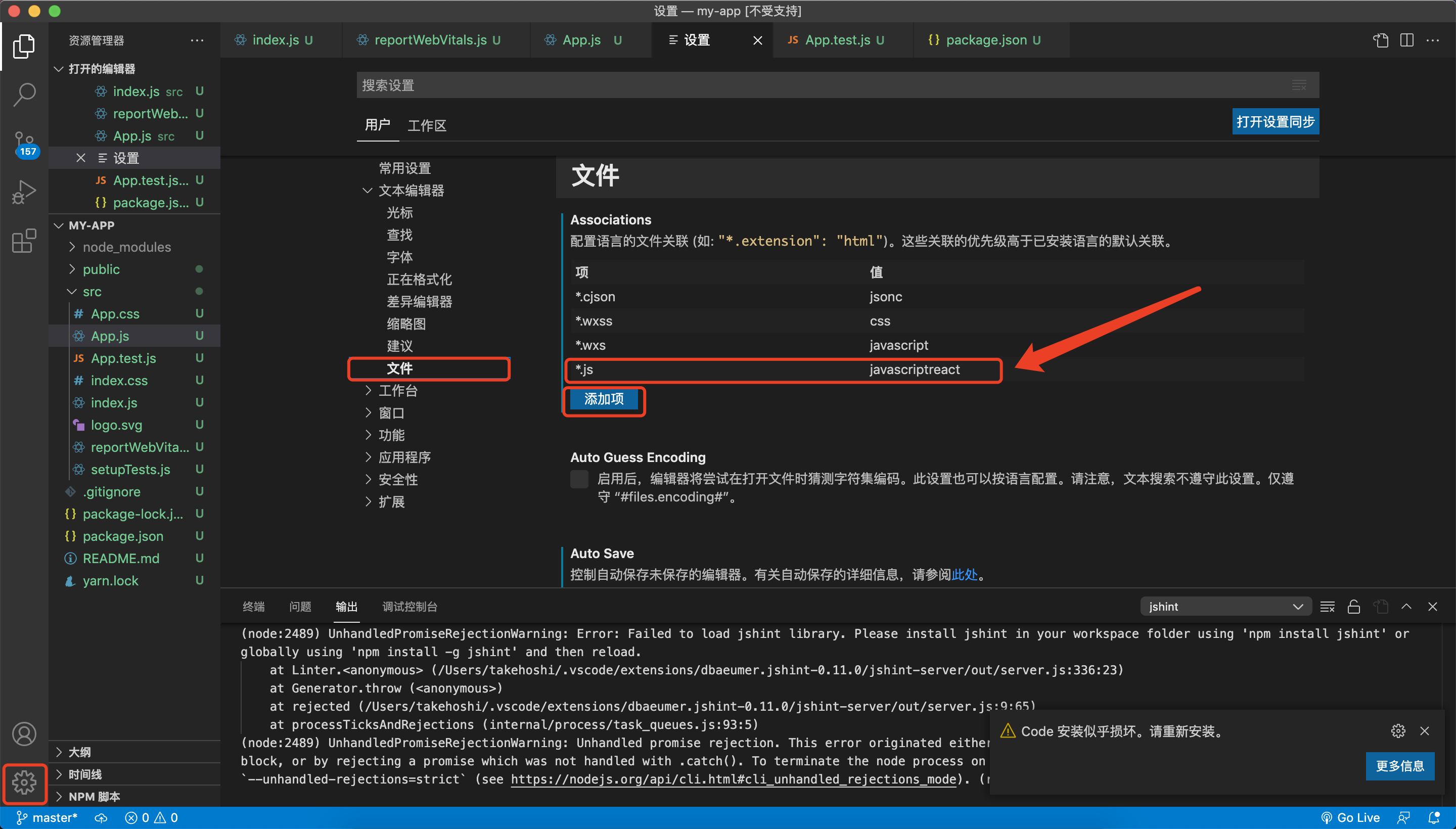Open the Accounts icon in the activity bar
Image resolution: width=1456 pixels, height=829 pixels.
click(24, 733)
